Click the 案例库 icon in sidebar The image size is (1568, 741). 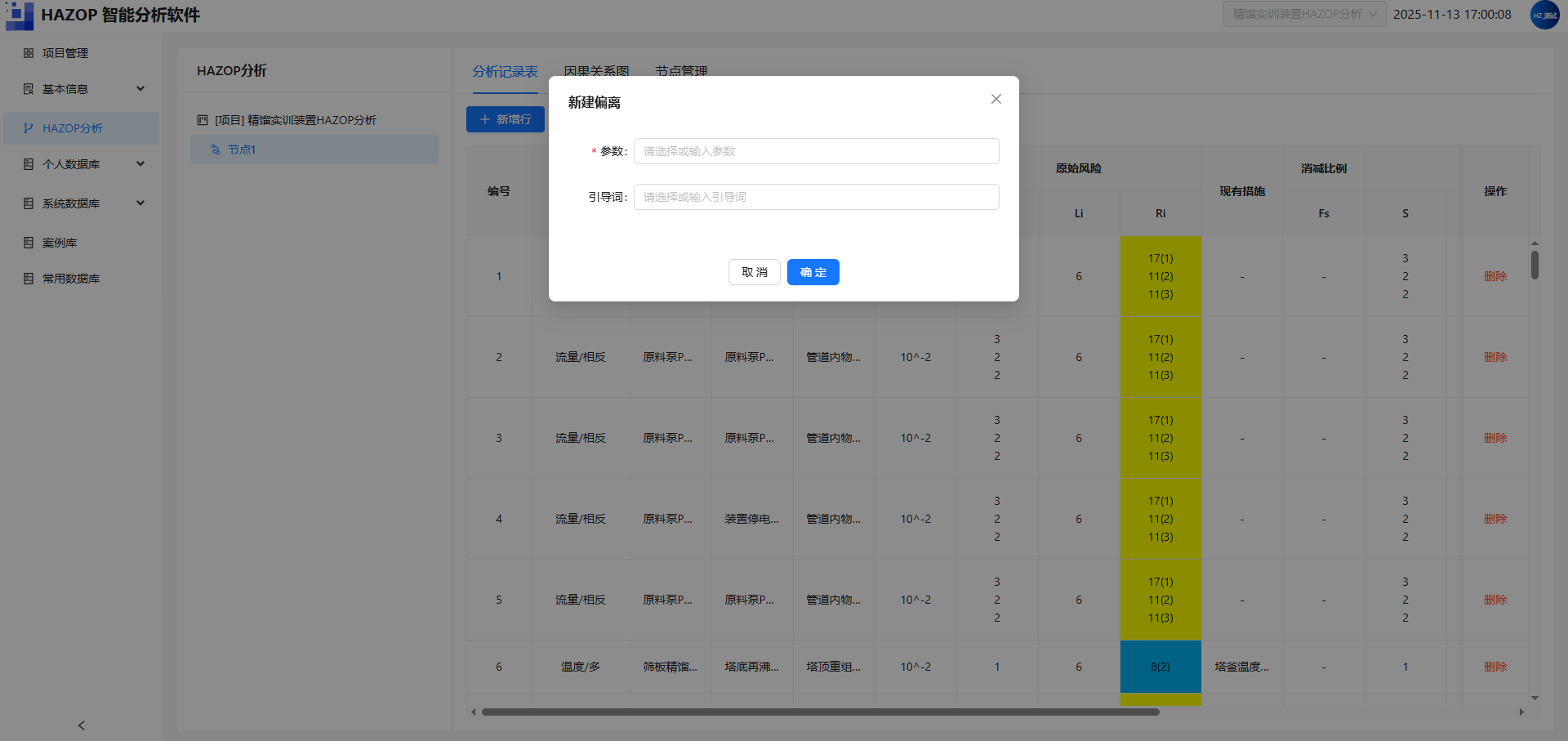pos(29,243)
